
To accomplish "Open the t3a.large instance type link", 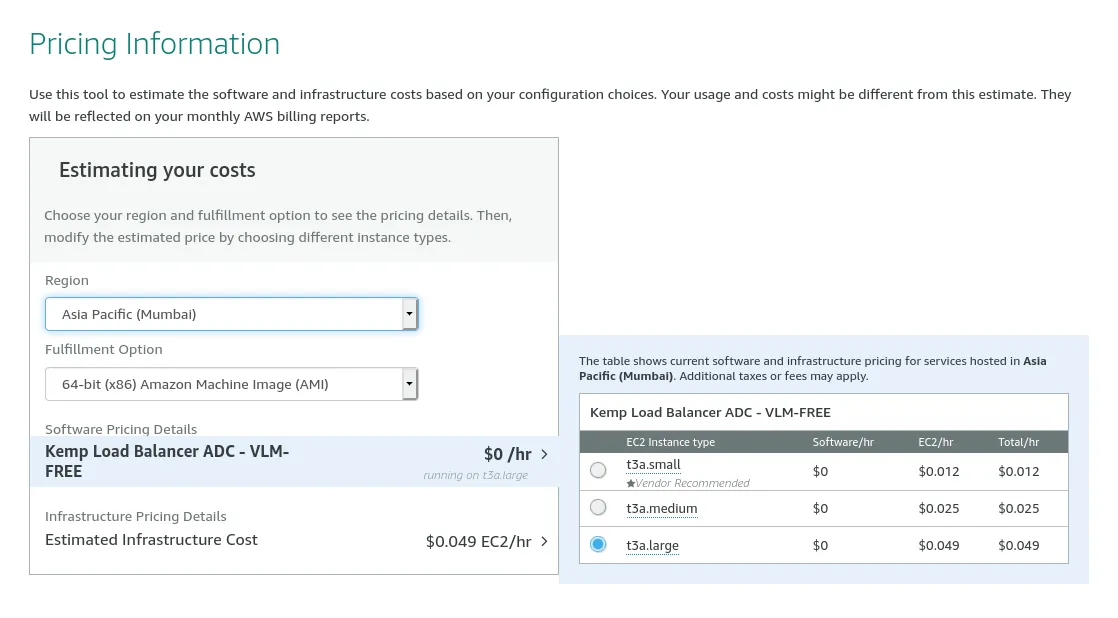I will pyautogui.click(x=652, y=545).
